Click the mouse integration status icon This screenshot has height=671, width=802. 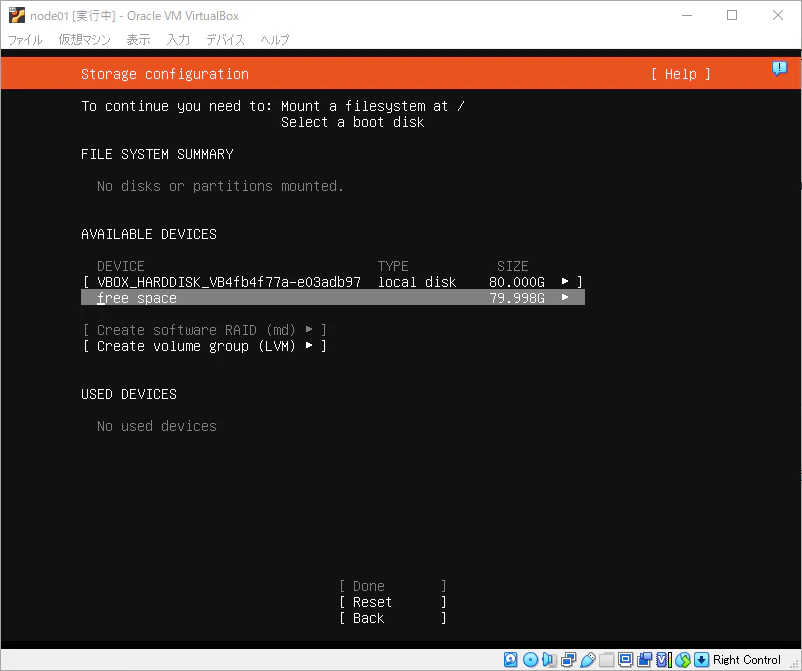point(682,660)
